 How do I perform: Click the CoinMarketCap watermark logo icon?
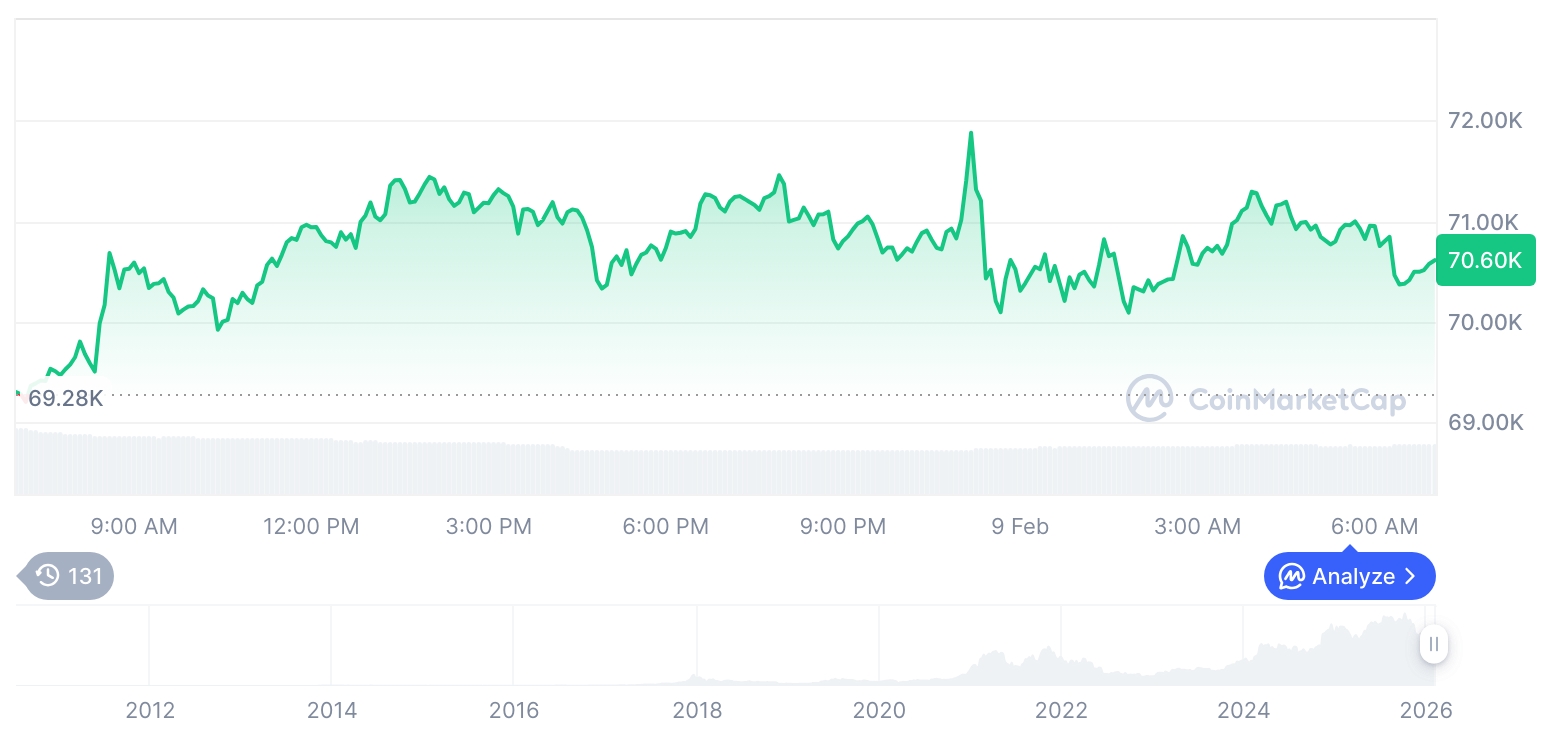tap(1150, 398)
